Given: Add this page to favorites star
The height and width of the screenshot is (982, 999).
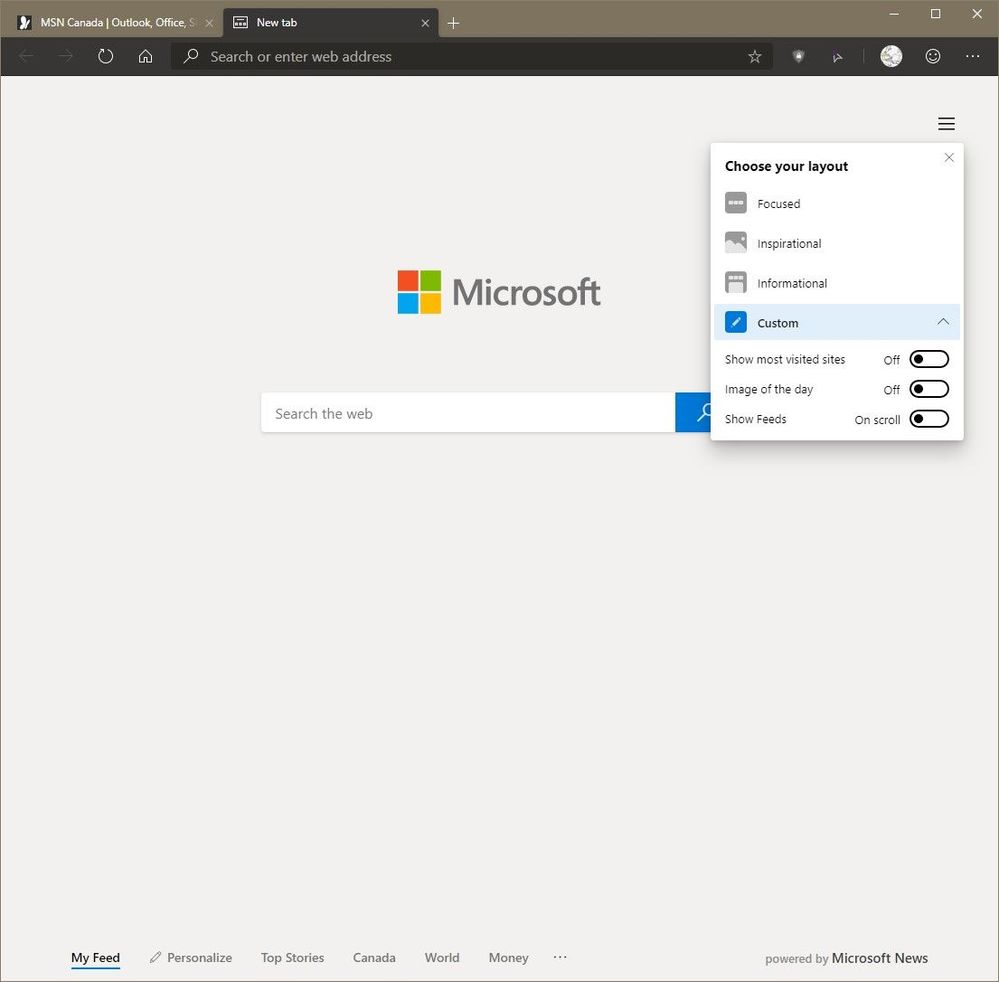Looking at the screenshot, I should pyautogui.click(x=755, y=57).
